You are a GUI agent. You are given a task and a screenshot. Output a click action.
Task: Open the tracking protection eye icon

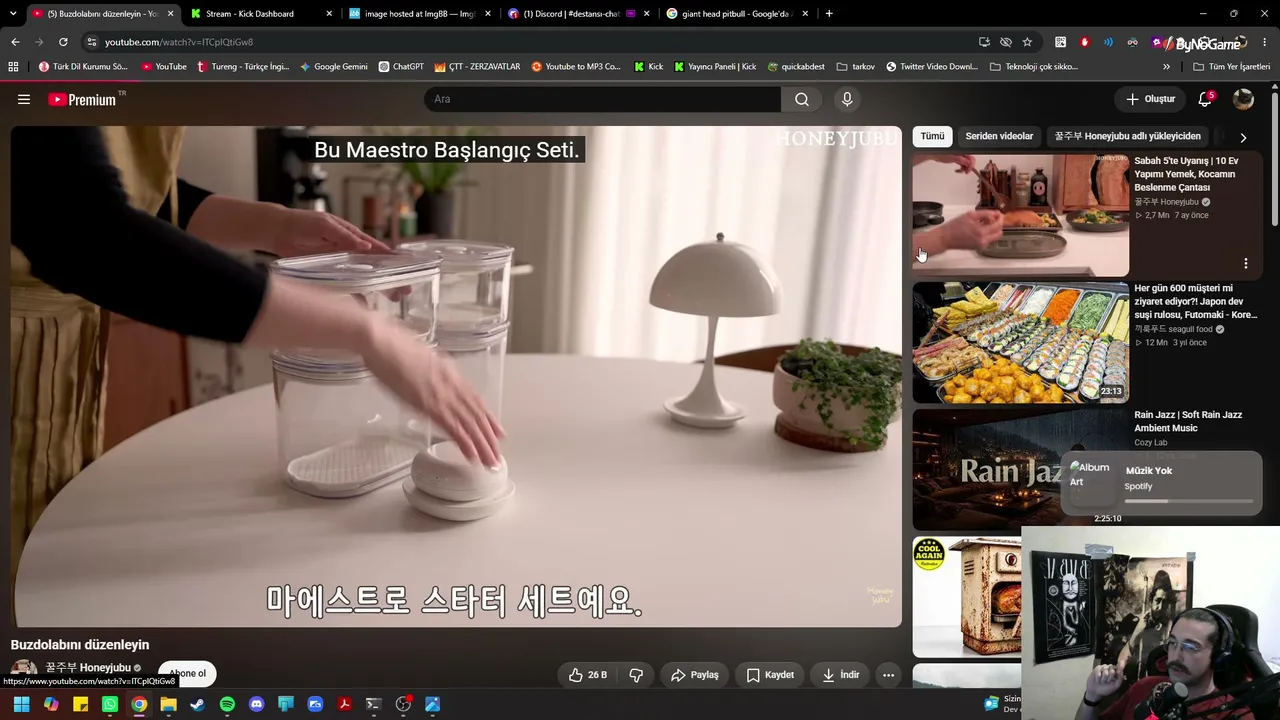[1006, 42]
